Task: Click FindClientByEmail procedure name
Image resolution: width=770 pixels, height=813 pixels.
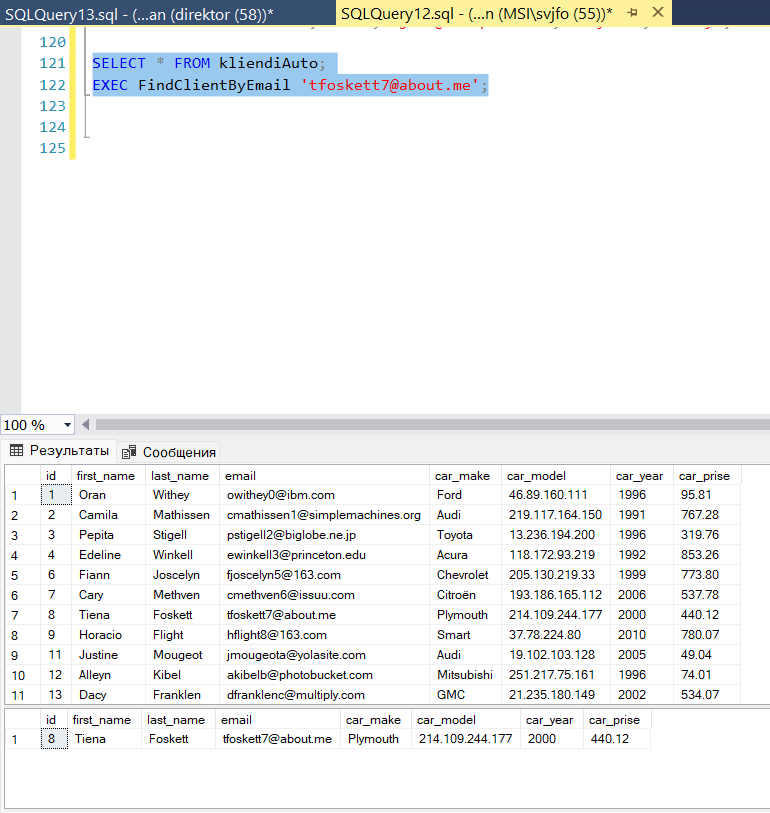Action: (x=214, y=85)
